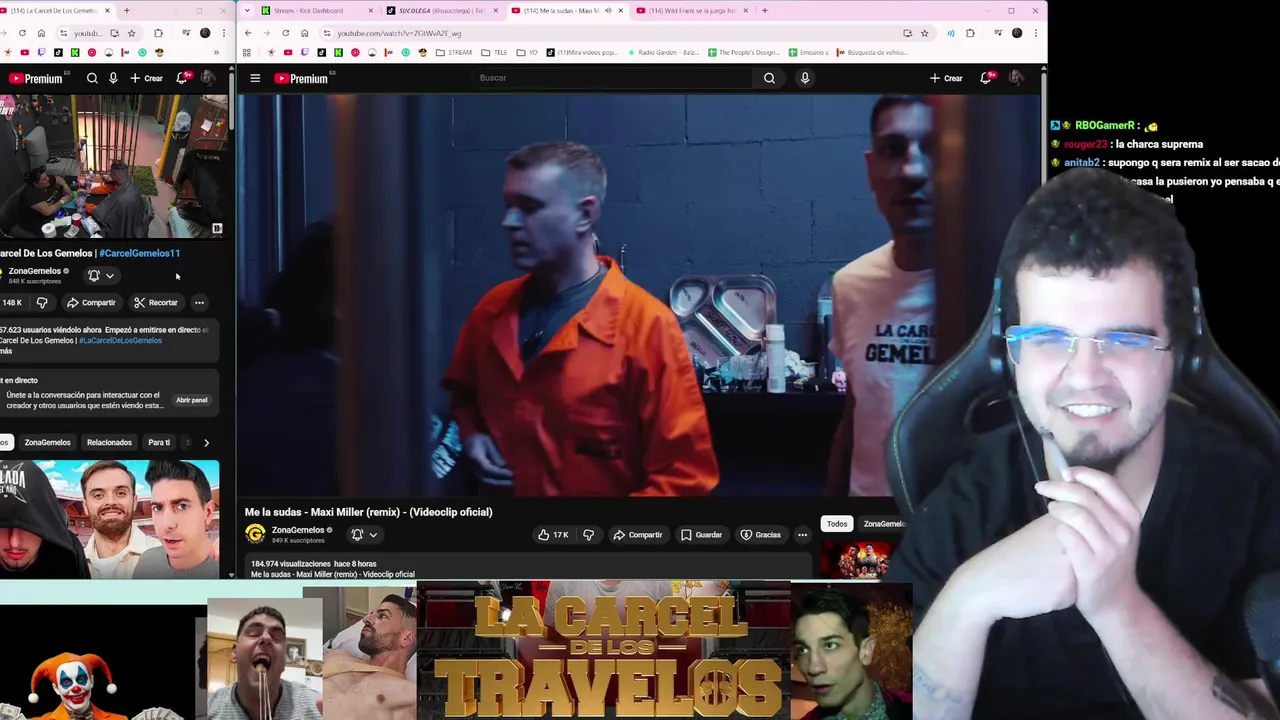Screen dimensions: 1280x720
Task: Expand notification bell dropdown for ZonaGemelos in right window
Action: (363, 535)
